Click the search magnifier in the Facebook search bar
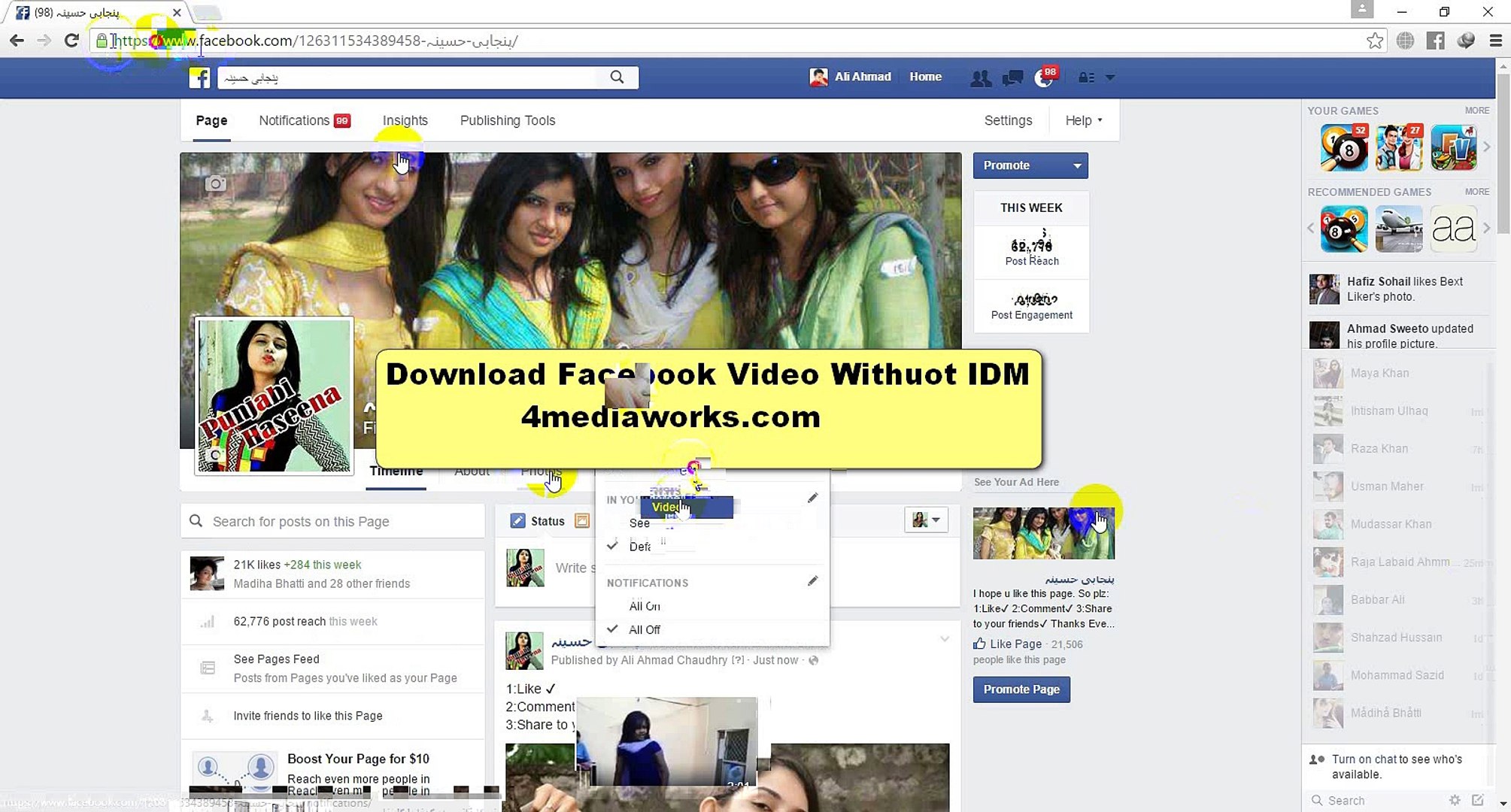The width and height of the screenshot is (1511, 812). [616, 77]
